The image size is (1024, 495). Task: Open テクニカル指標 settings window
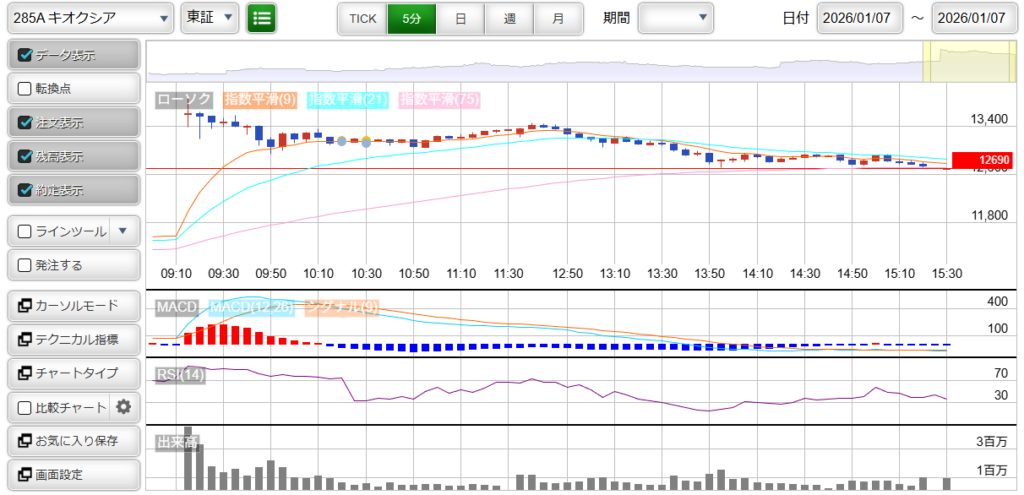pyautogui.click(x=72, y=340)
